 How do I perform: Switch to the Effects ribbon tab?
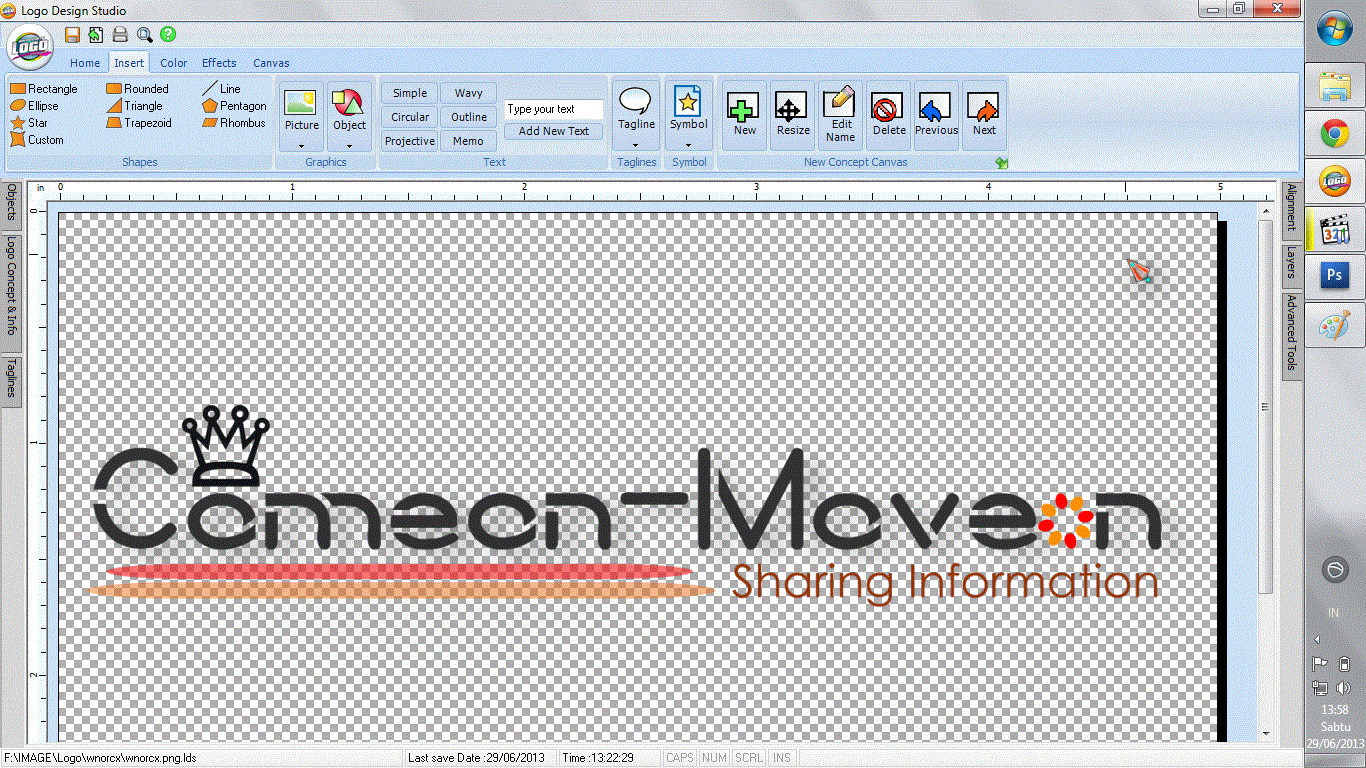pos(219,63)
